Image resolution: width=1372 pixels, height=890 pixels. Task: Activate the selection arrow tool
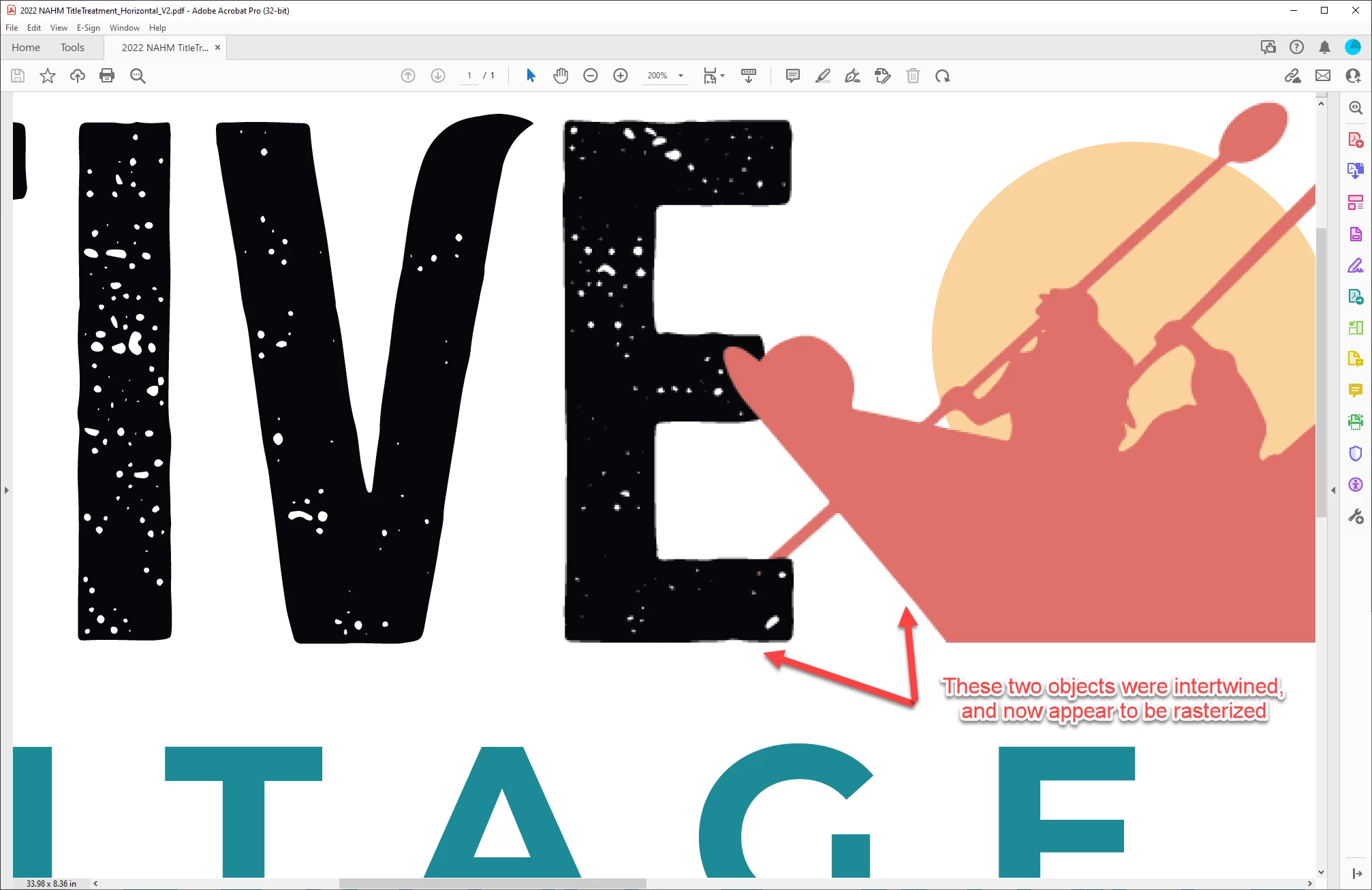531,76
